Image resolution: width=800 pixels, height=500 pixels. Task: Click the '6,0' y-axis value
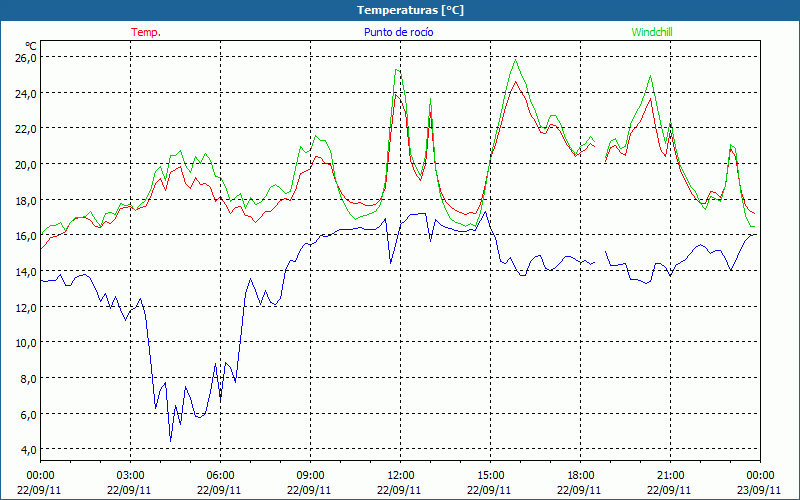pyautogui.click(x=28, y=414)
